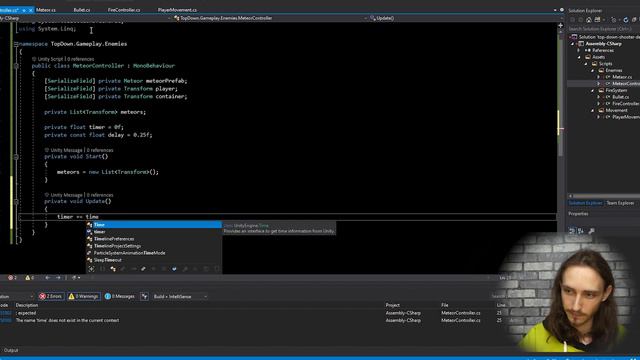Select Meteor.cs in Solution Explorer

click(622, 77)
